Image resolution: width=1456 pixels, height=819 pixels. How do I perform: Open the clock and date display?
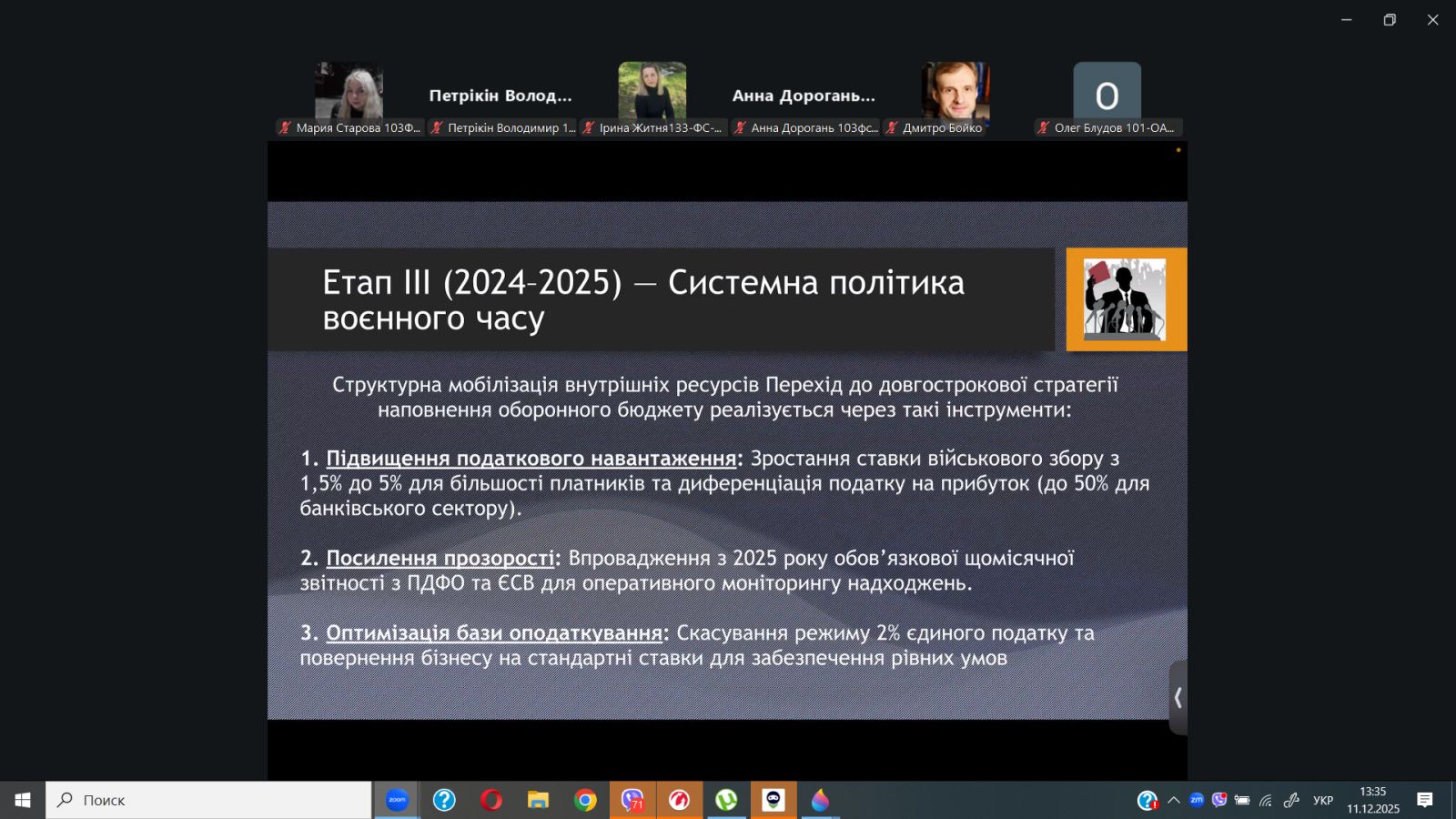1372,800
